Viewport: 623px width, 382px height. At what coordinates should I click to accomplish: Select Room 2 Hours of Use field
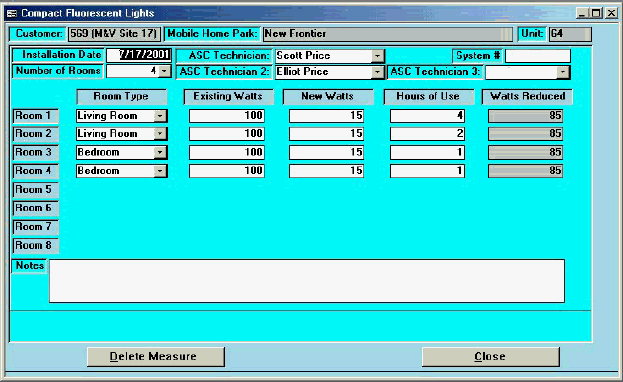click(x=427, y=134)
